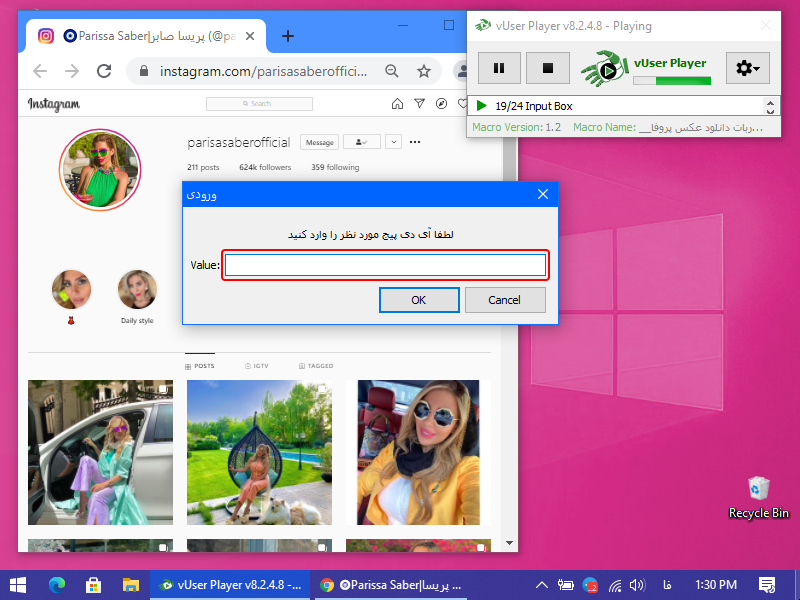The image size is (800, 600).
Task: Pause the vUser Player macro
Action: coord(499,68)
